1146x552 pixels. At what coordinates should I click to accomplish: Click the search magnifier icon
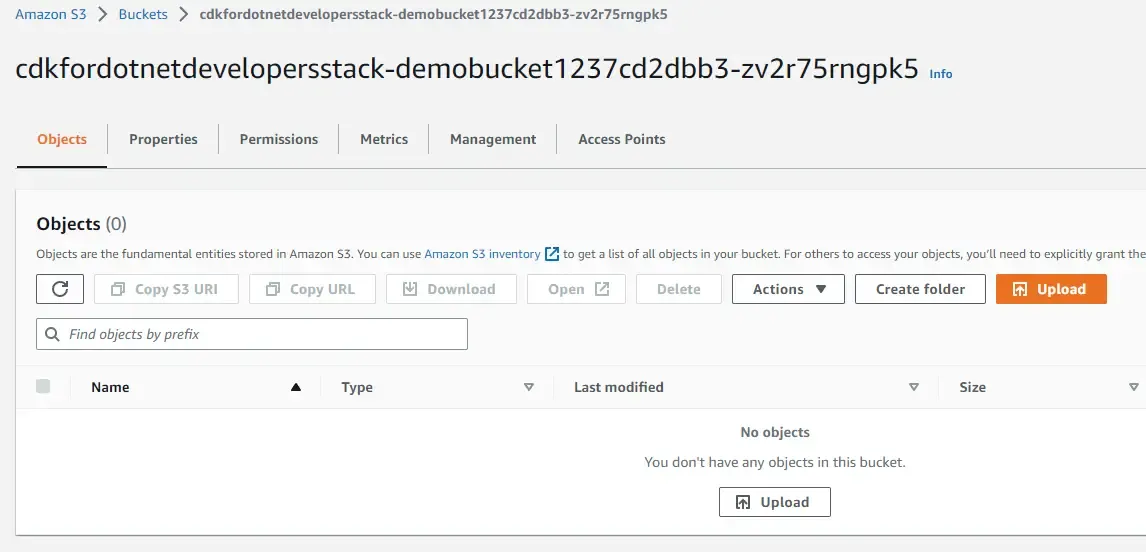click(x=52, y=334)
